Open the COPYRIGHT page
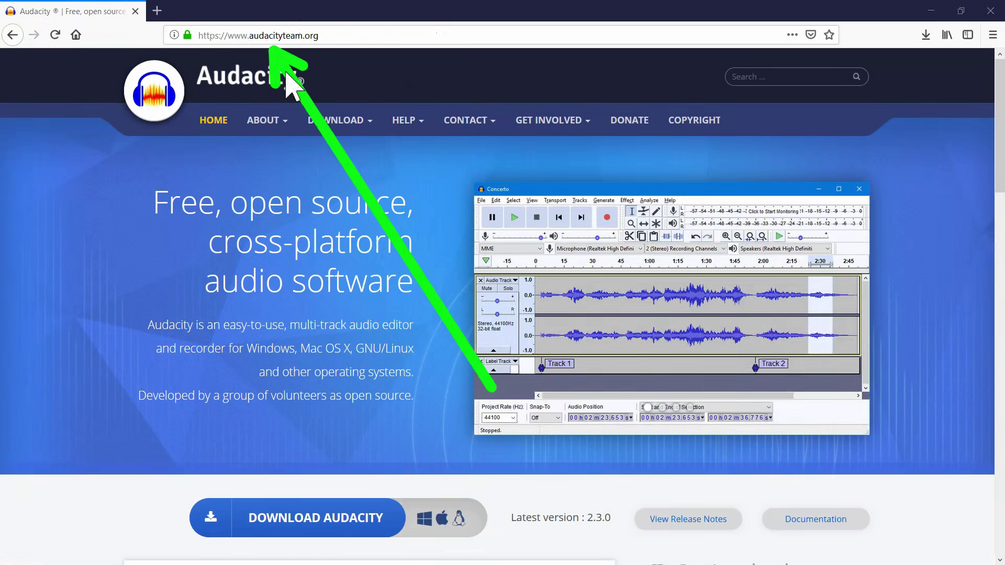Image resolution: width=1005 pixels, height=565 pixels. (694, 120)
